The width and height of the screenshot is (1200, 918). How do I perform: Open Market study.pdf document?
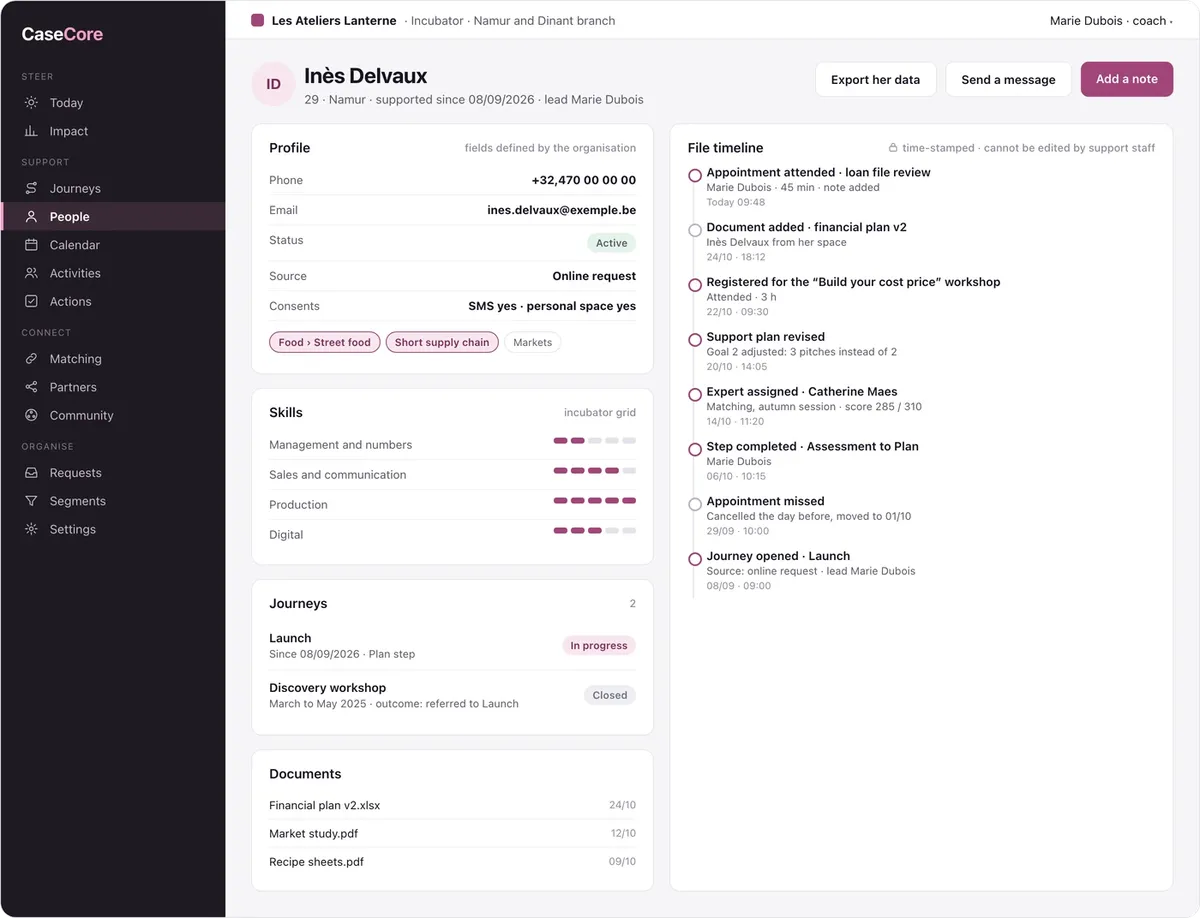(452, 833)
